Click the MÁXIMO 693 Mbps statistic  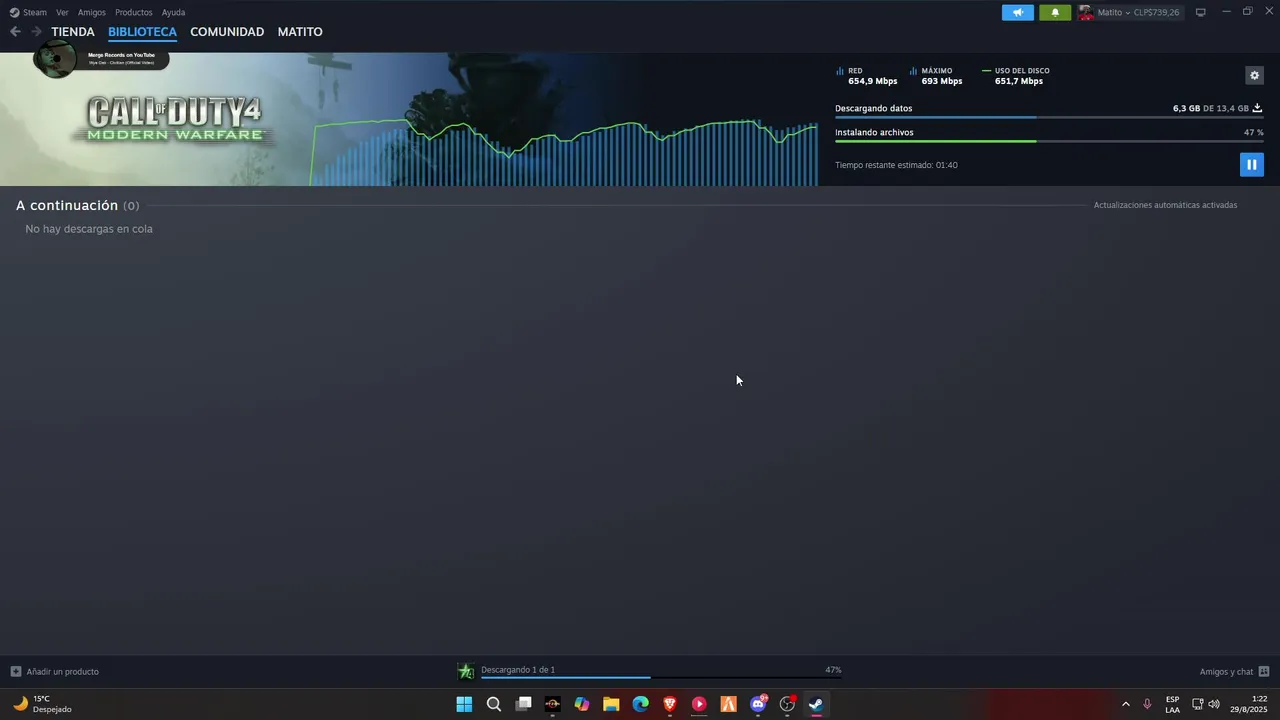tap(935, 76)
